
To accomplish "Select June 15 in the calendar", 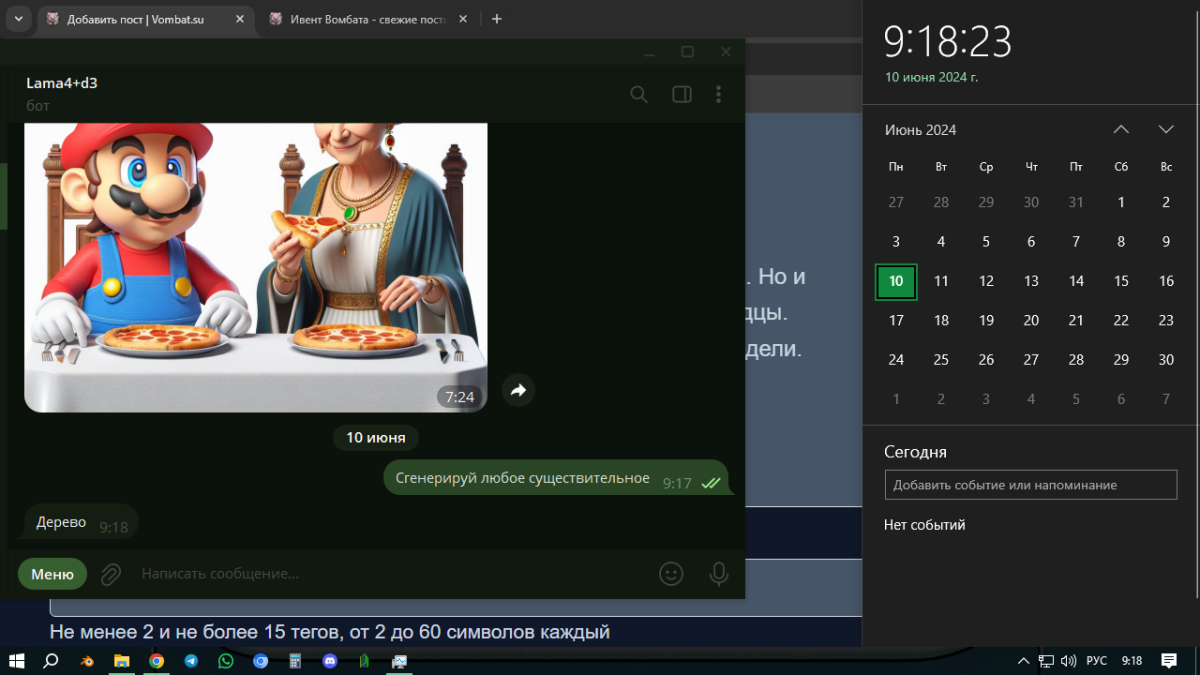I will click(1121, 282).
